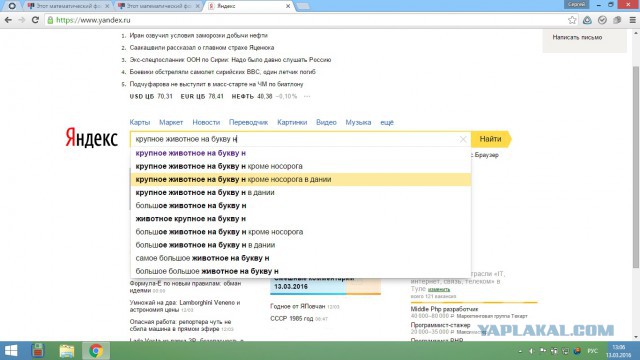The height and width of the screenshot is (360, 640).
Task: Click the browser forward arrow
Action: pyautogui.click(x=21, y=20)
